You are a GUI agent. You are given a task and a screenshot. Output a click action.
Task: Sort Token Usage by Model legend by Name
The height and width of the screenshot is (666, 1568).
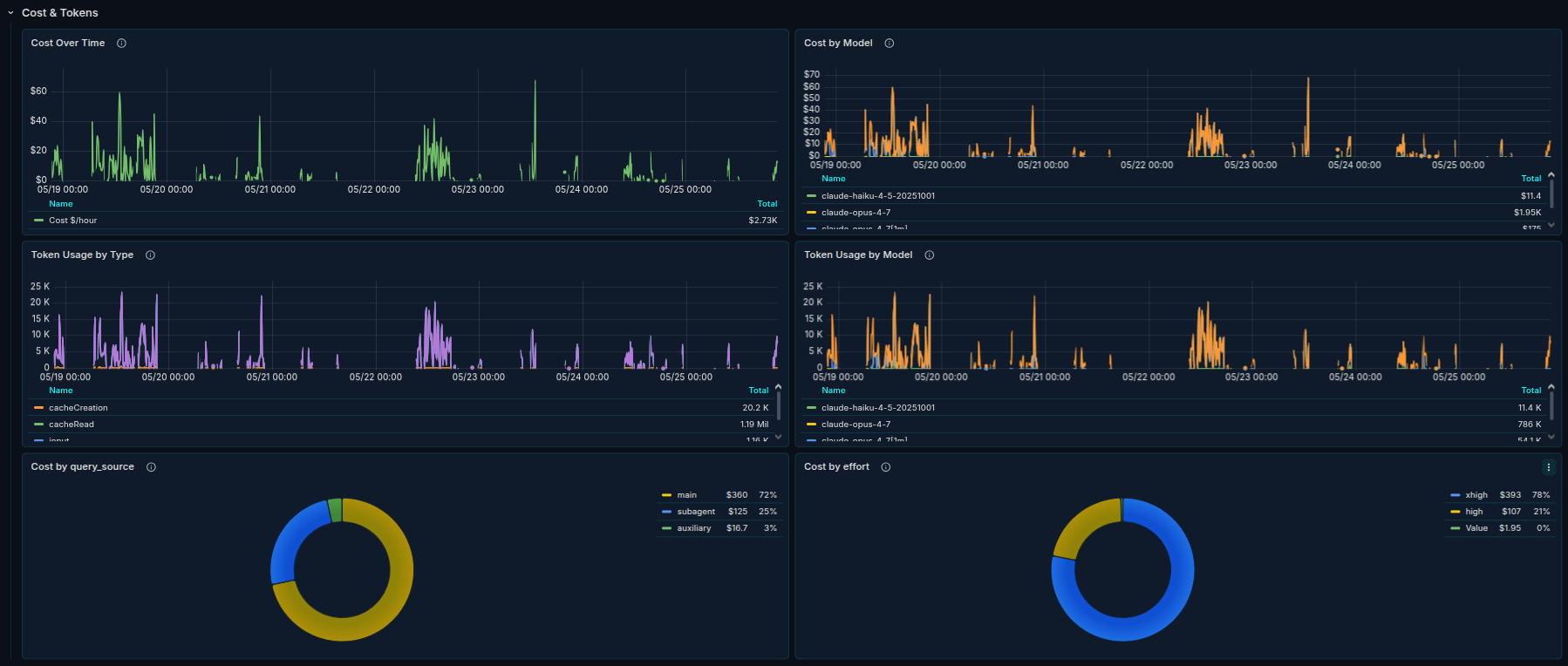834,390
